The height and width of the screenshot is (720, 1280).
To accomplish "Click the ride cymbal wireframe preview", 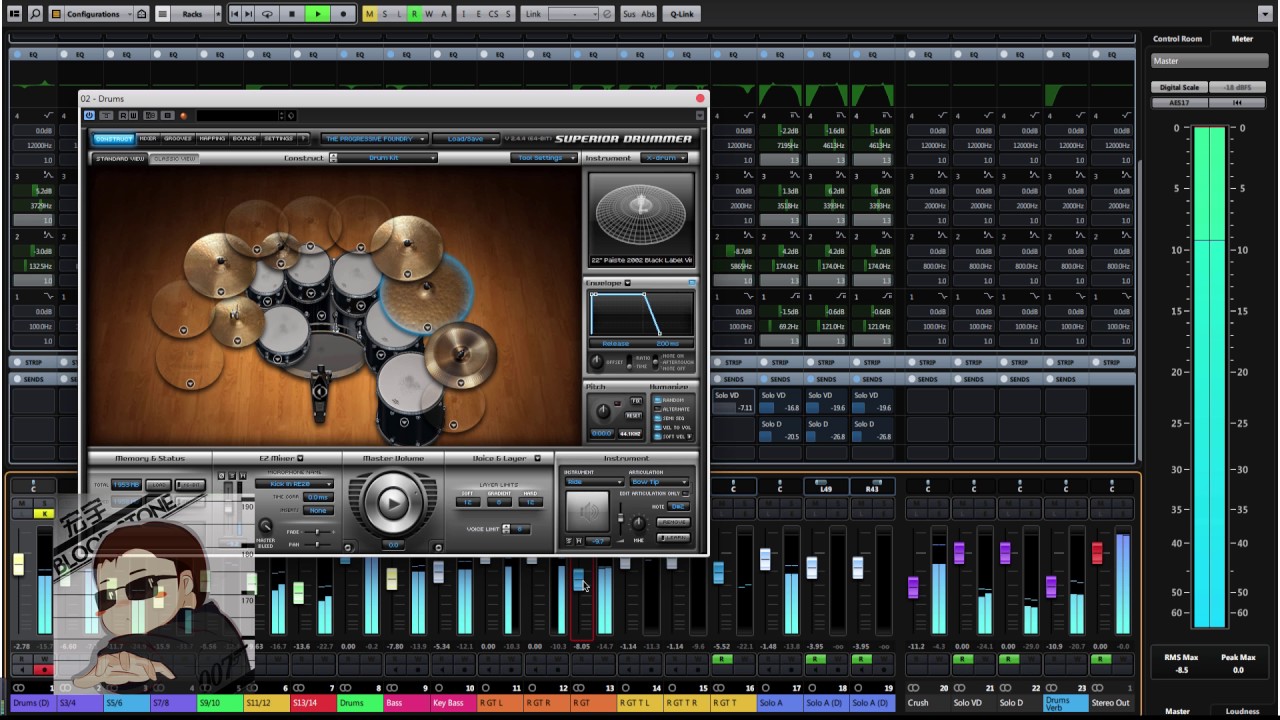I will click(641, 212).
